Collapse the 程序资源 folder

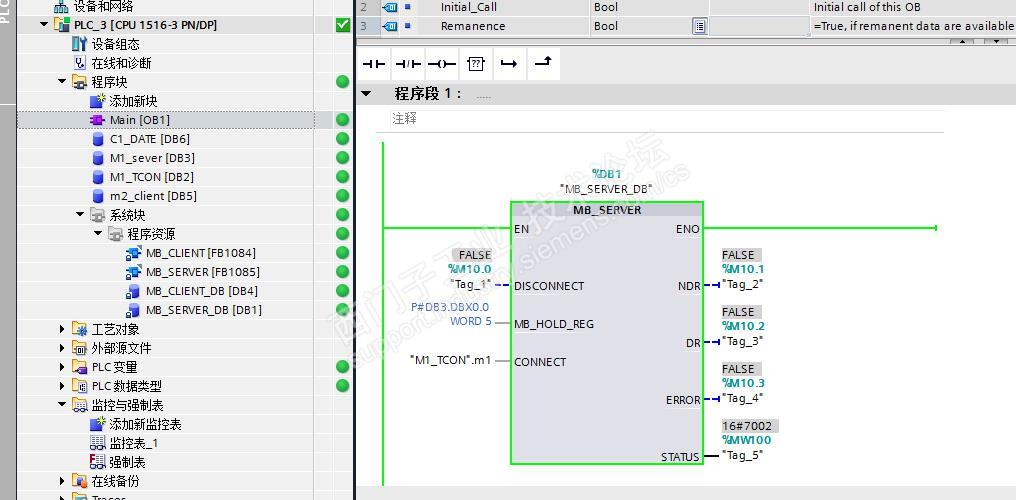[98, 234]
